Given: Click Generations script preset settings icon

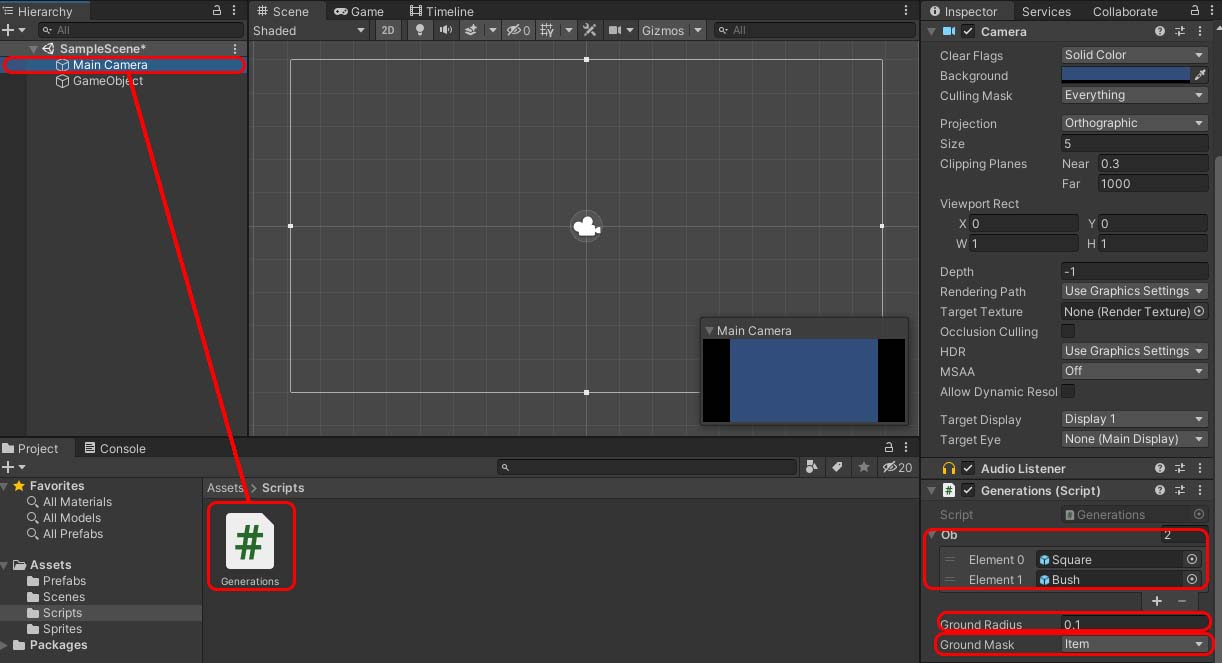Looking at the screenshot, I should 1180,490.
